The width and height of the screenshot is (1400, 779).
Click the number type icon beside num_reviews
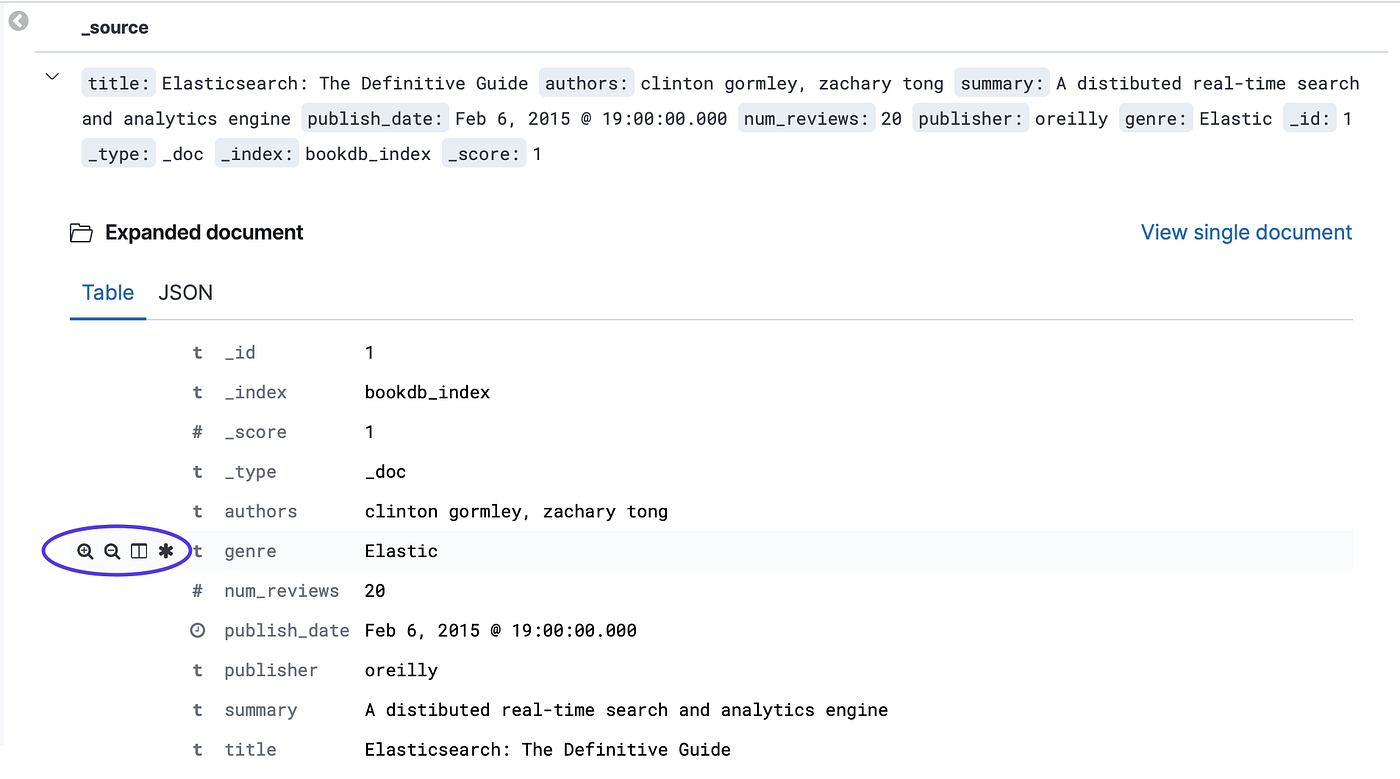point(198,591)
